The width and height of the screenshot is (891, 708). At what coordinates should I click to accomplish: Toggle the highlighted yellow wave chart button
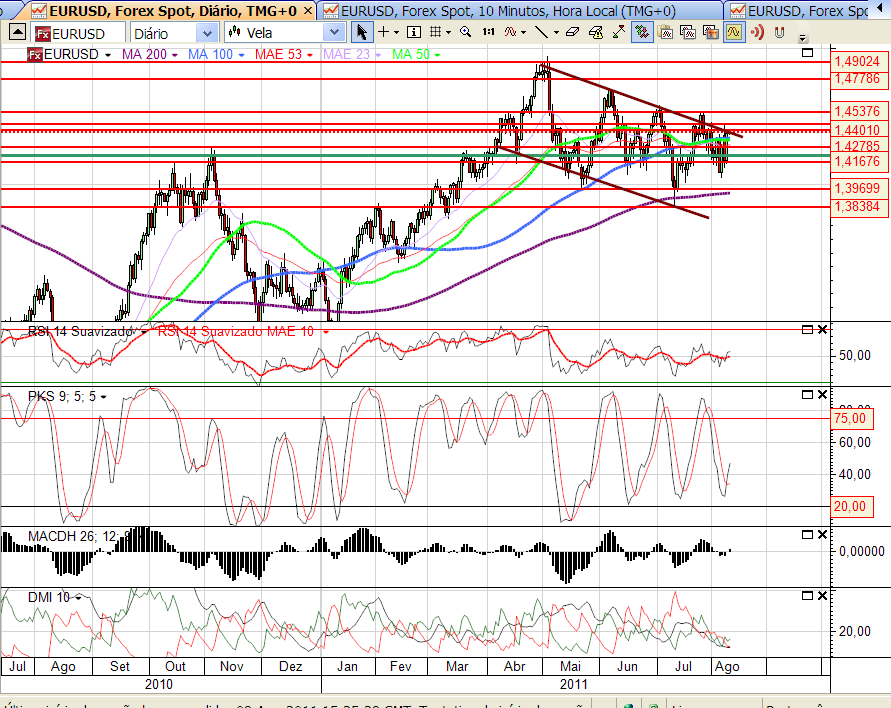(733, 32)
